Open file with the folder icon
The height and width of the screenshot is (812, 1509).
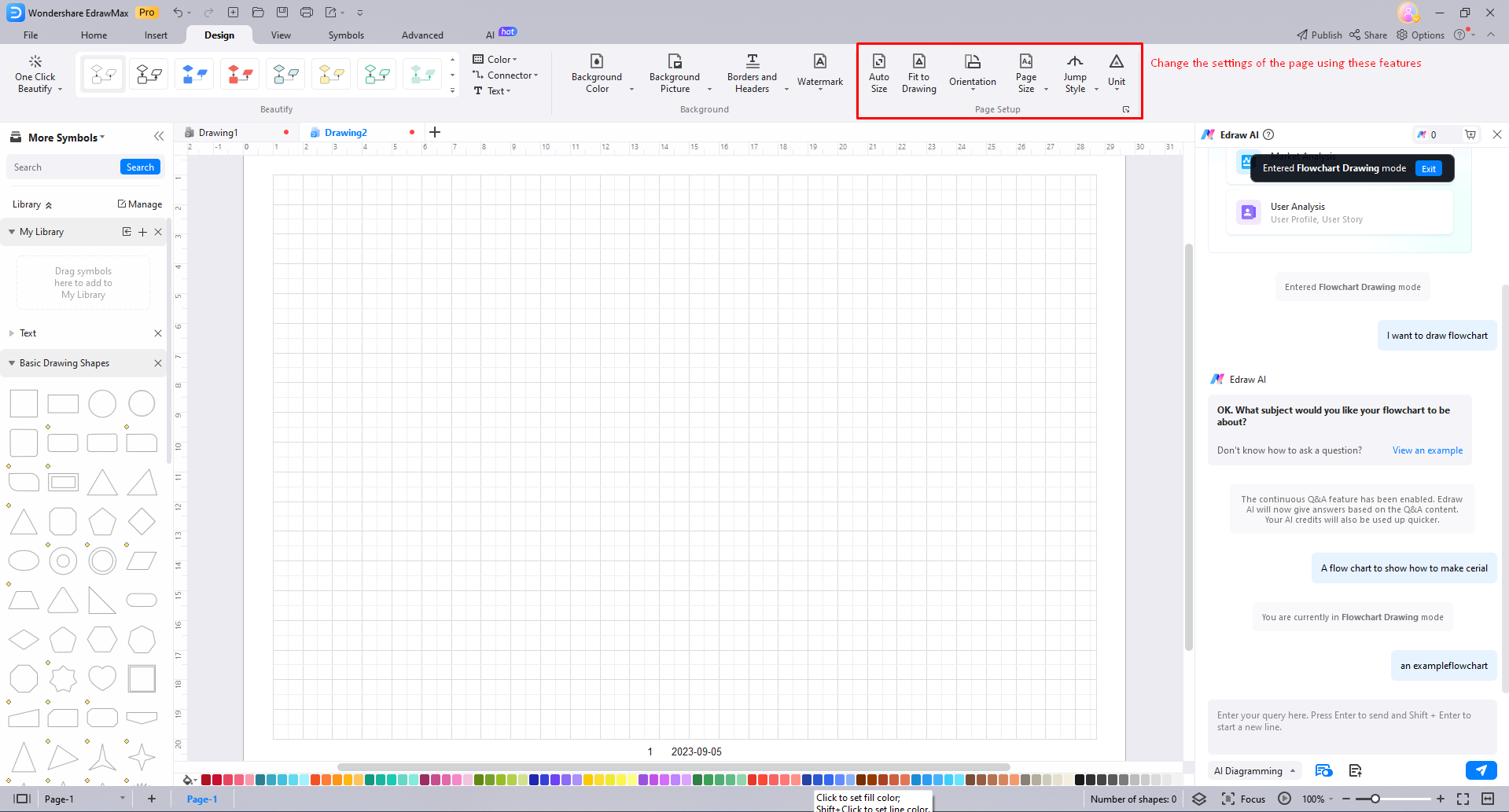258,13
